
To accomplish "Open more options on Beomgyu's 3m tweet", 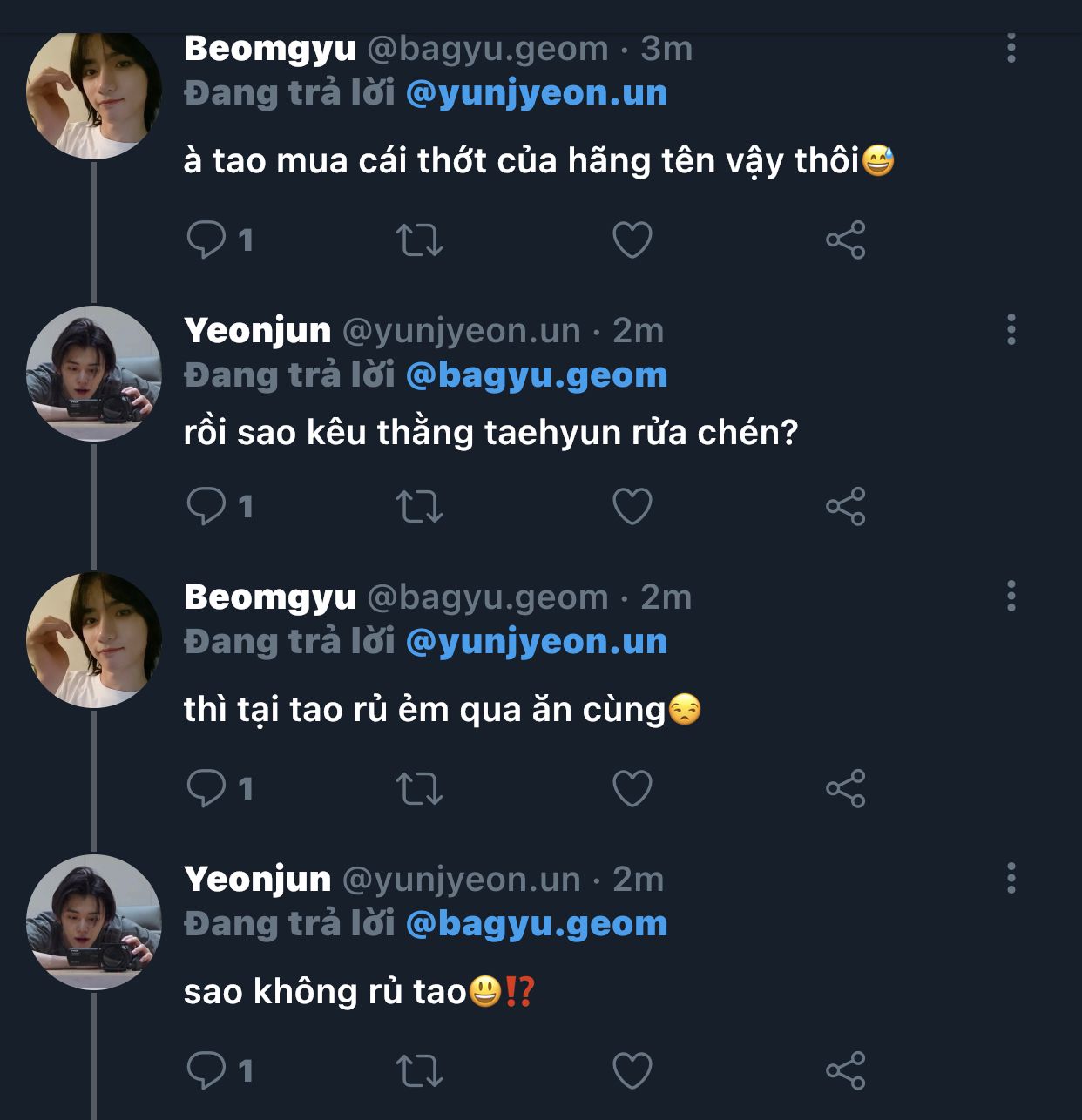I will [x=1011, y=48].
